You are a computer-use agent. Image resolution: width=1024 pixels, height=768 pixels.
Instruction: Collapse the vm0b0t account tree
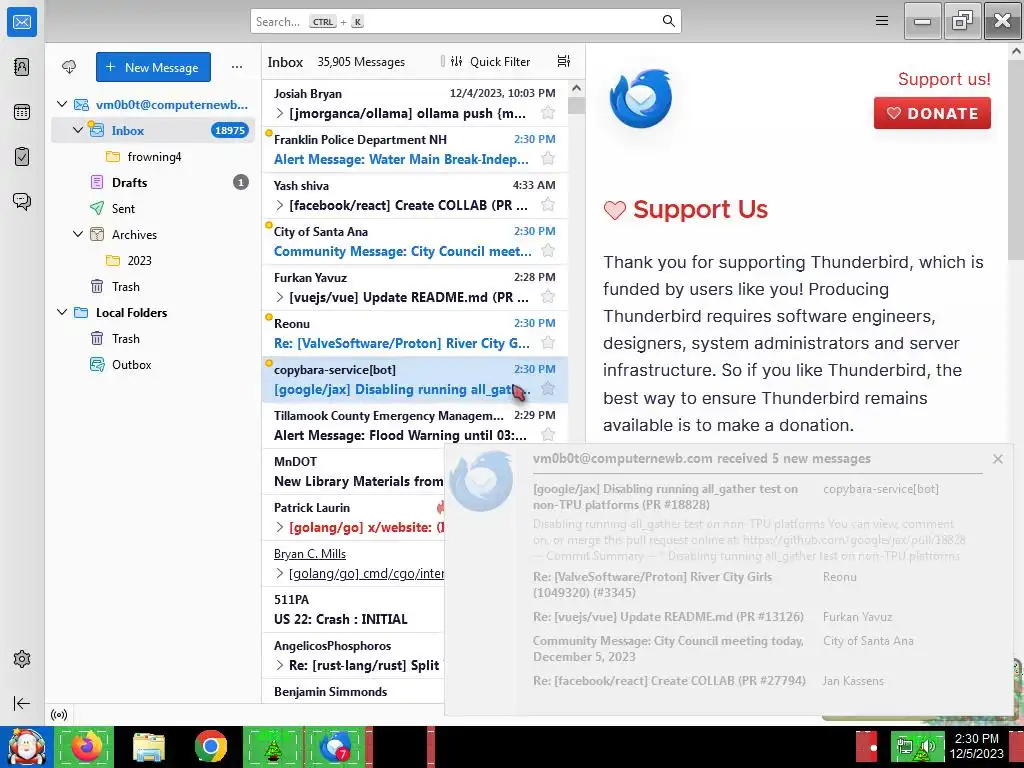click(62, 104)
